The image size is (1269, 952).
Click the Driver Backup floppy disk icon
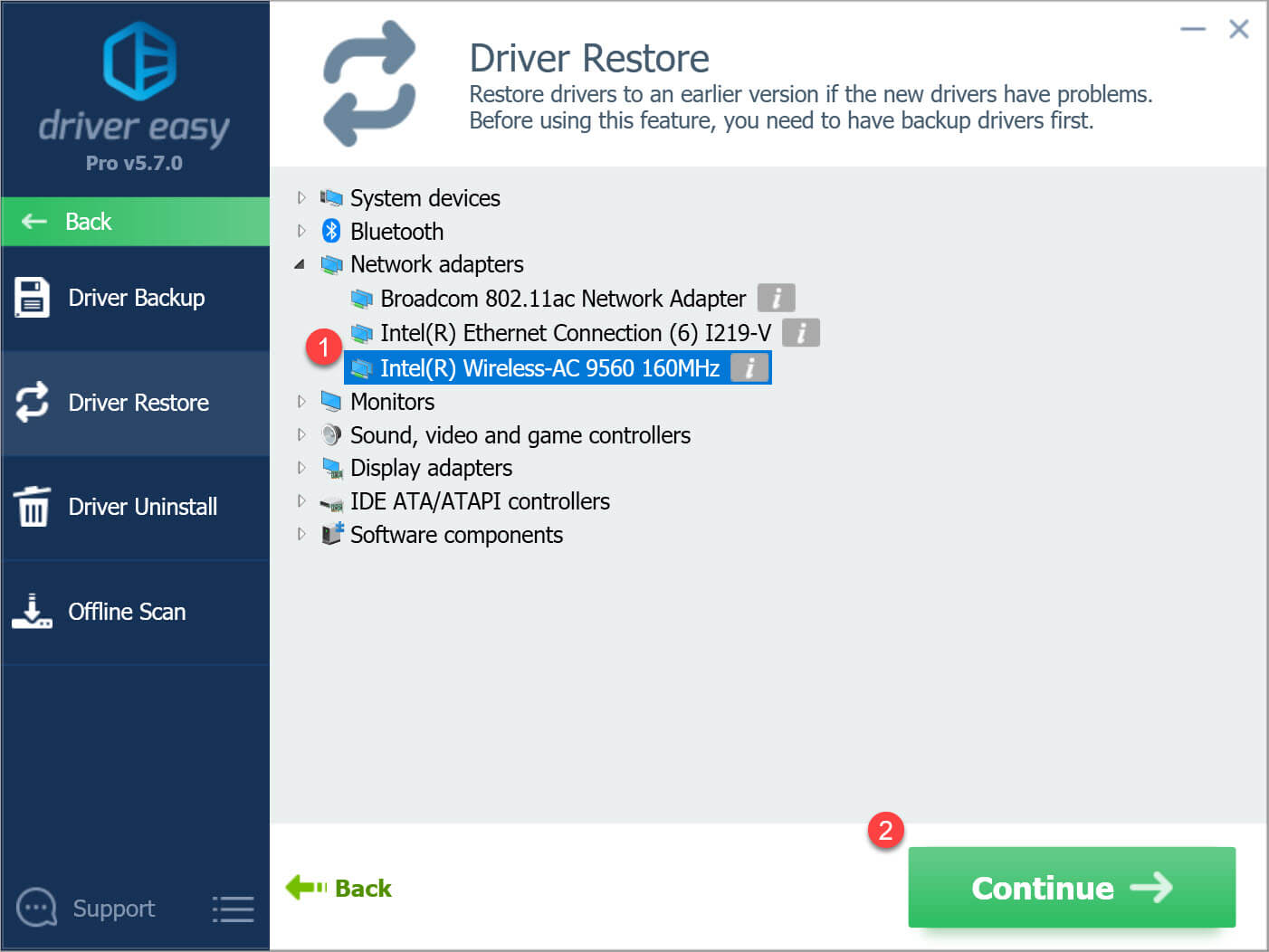[x=32, y=298]
